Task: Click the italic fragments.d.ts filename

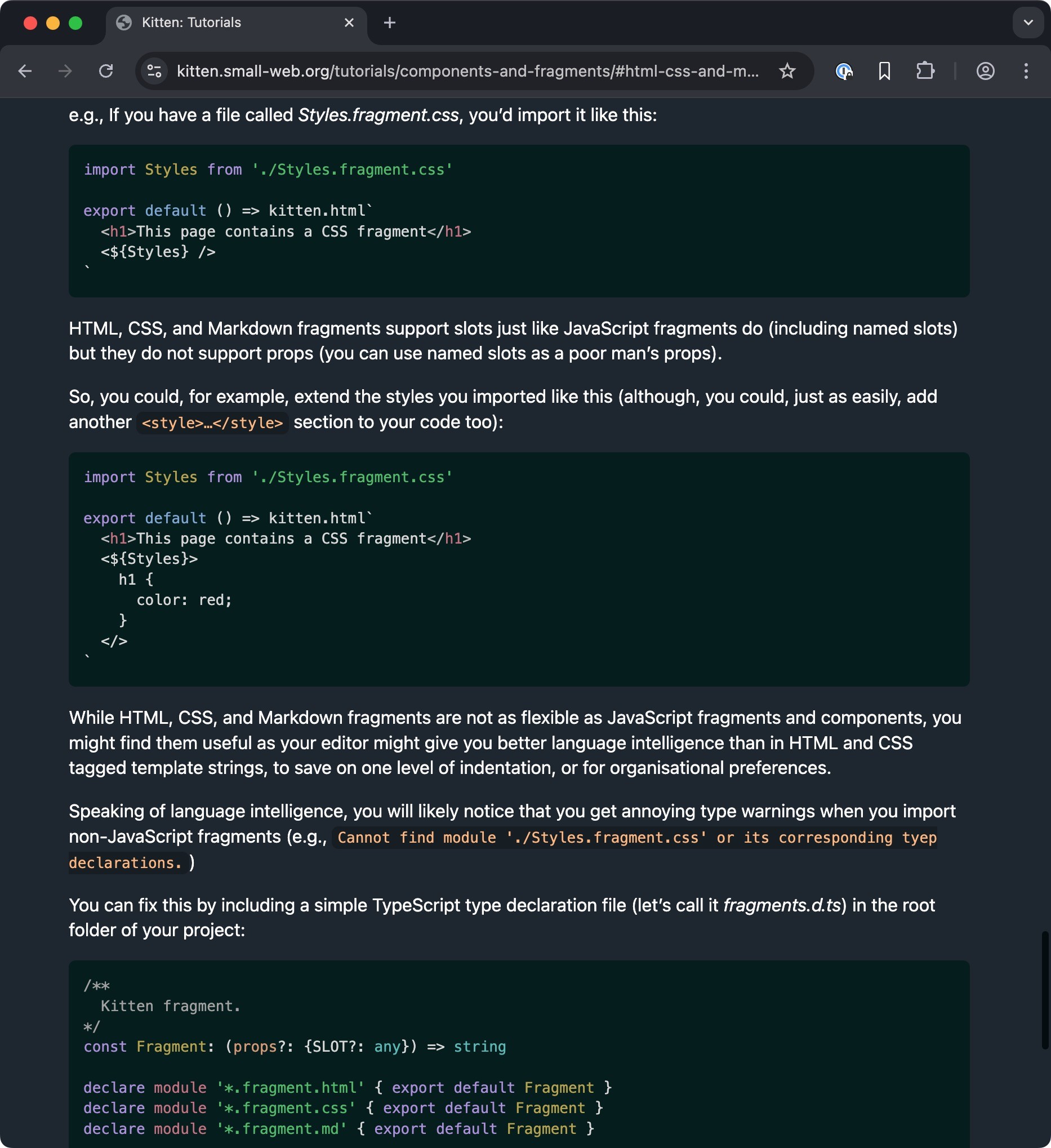Action: click(782, 905)
